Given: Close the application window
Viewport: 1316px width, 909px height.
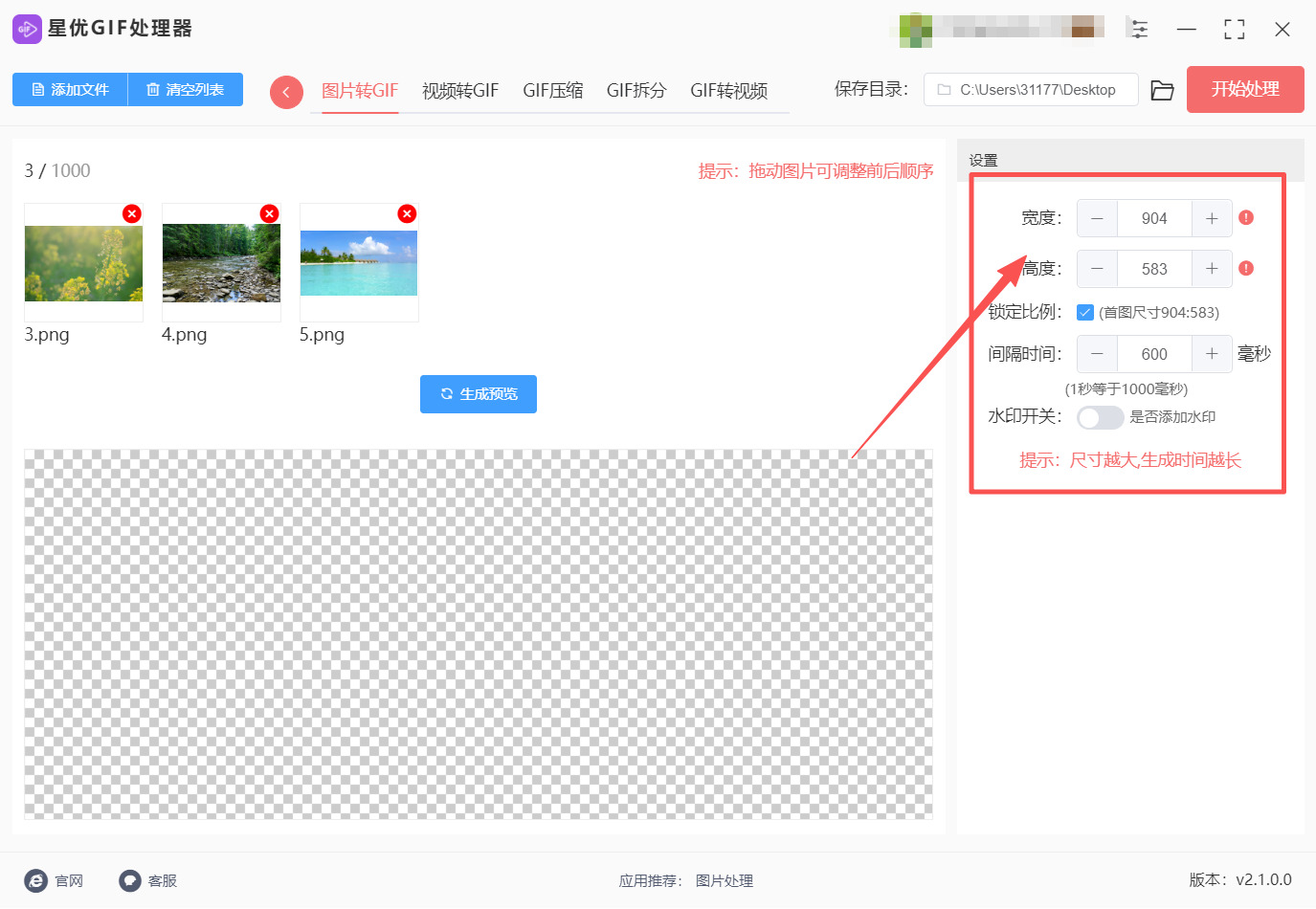Looking at the screenshot, I should 1283,30.
